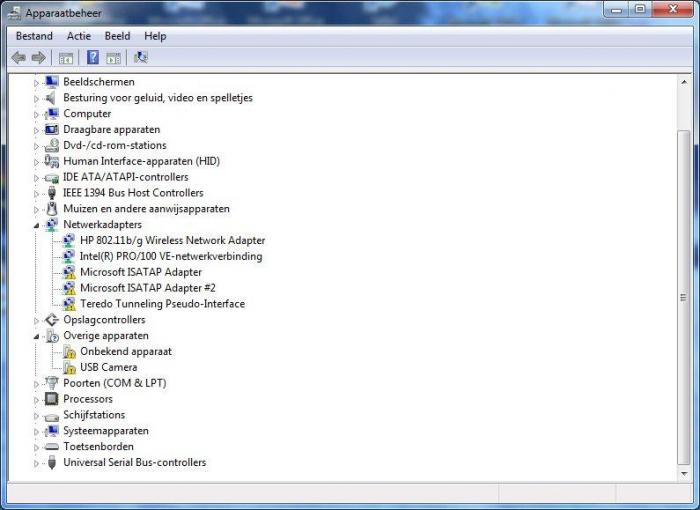This screenshot has width=700, height=510.
Task: Click the warning icon of Microsoft ISATAP Adapter #2
Action: [69, 288]
